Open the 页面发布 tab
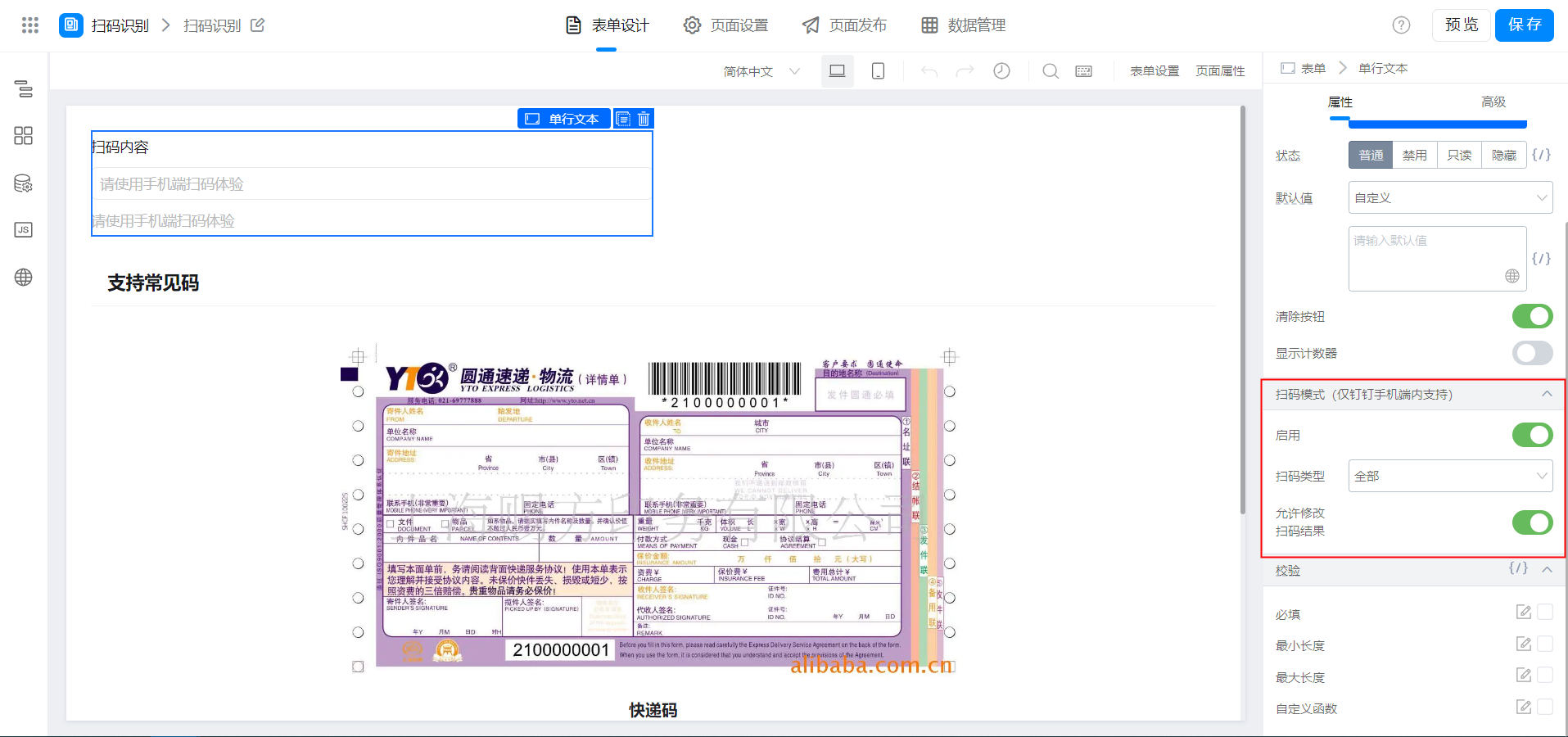Screen dimensions: 1568x737 pyautogui.click(x=845, y=25)
